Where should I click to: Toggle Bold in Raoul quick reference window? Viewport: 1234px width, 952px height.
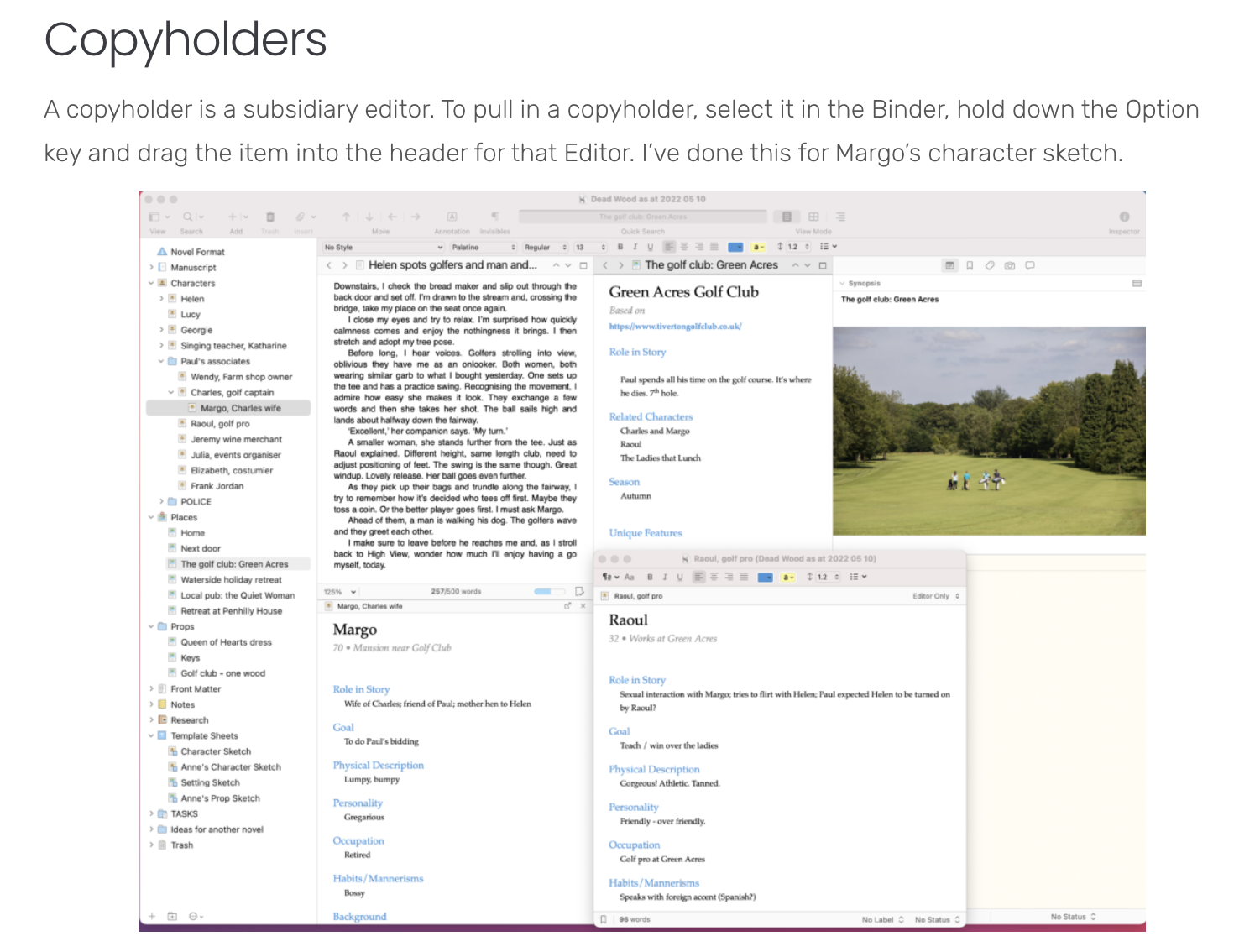tap(650, 577)
